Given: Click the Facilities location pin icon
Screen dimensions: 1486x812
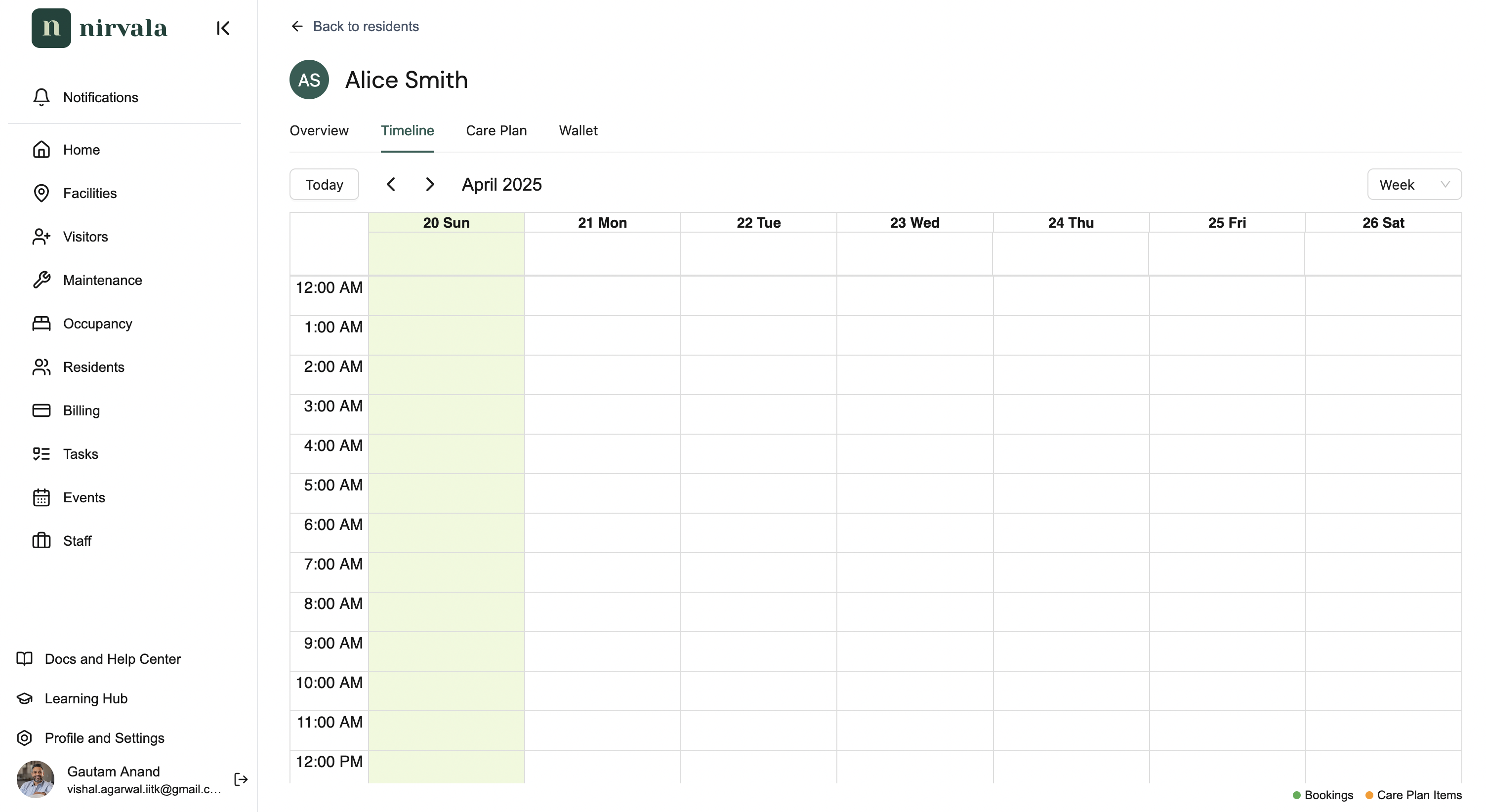Looking at the screenshot, I should point(41,193).
